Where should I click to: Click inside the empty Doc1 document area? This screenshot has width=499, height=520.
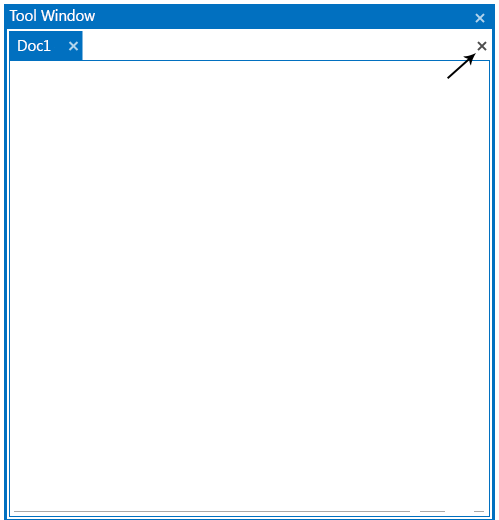tap(249, 288)
